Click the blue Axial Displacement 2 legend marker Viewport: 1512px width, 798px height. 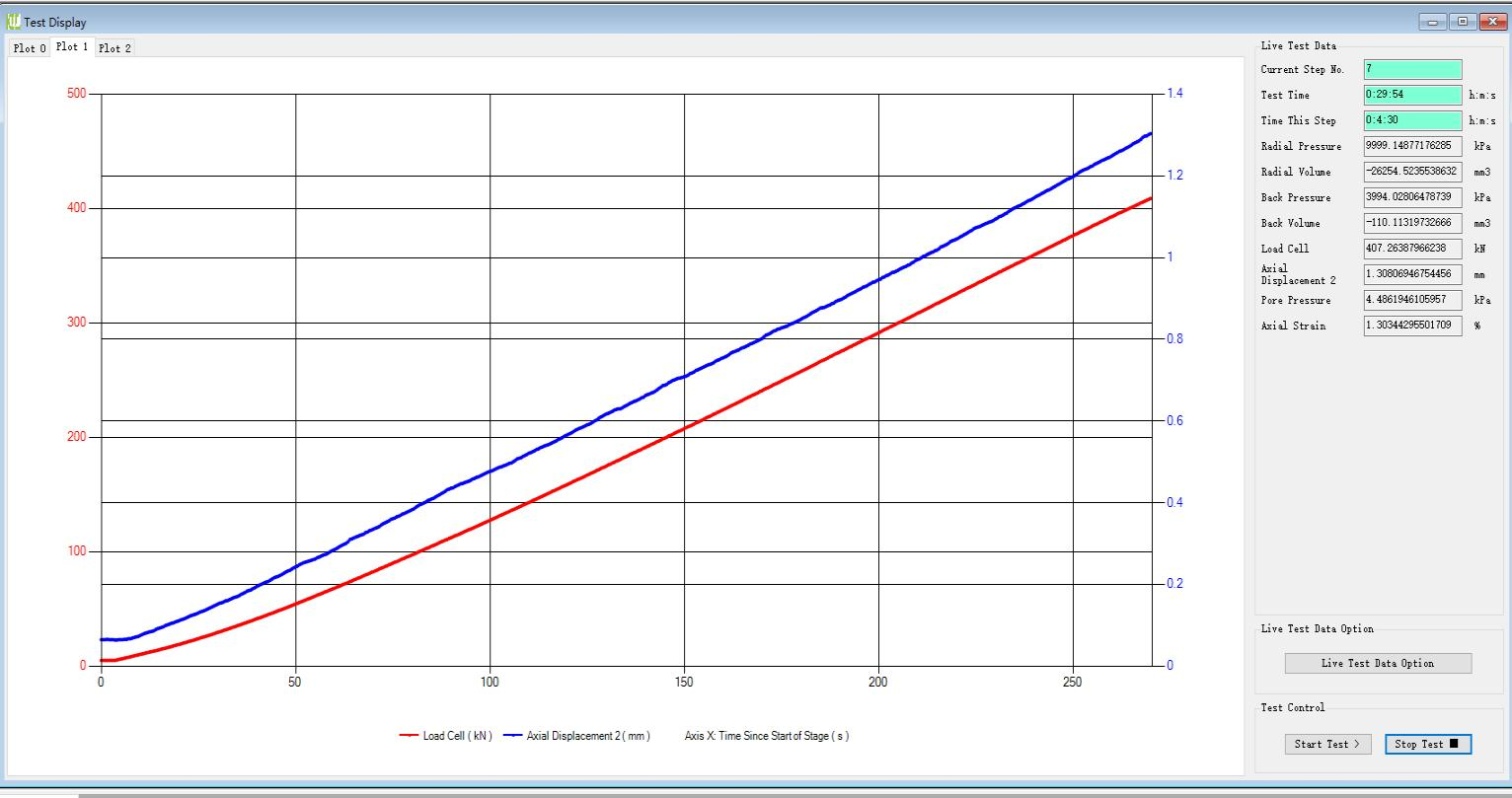click(512, 736)
